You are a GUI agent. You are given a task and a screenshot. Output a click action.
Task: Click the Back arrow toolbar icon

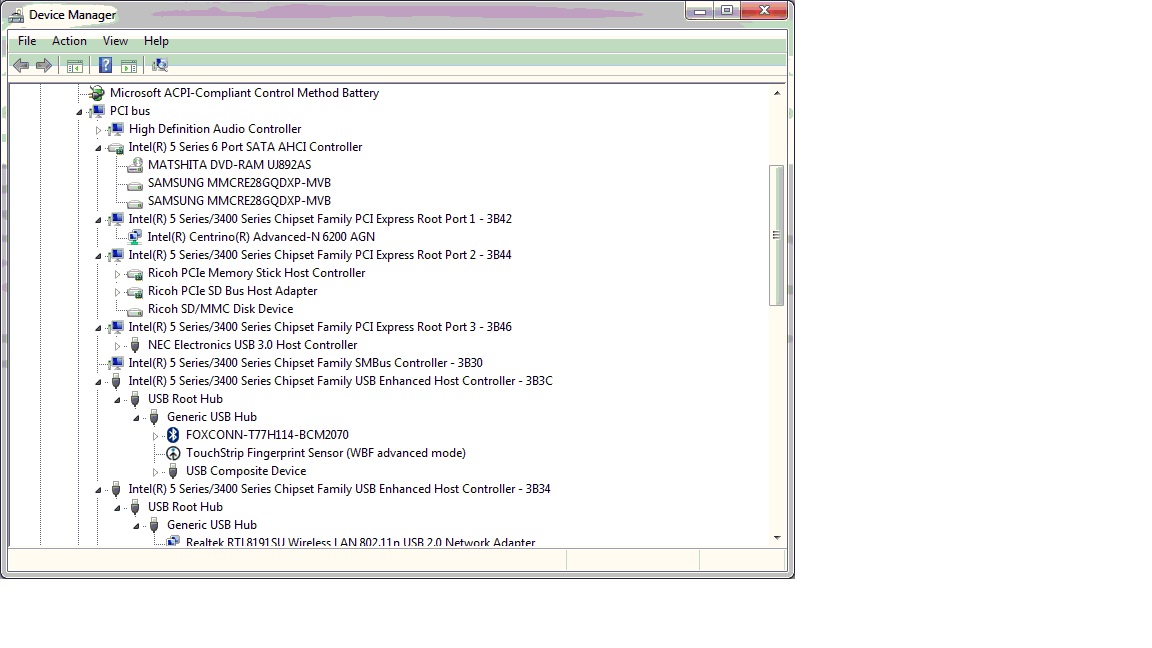(x=21, y=65)
